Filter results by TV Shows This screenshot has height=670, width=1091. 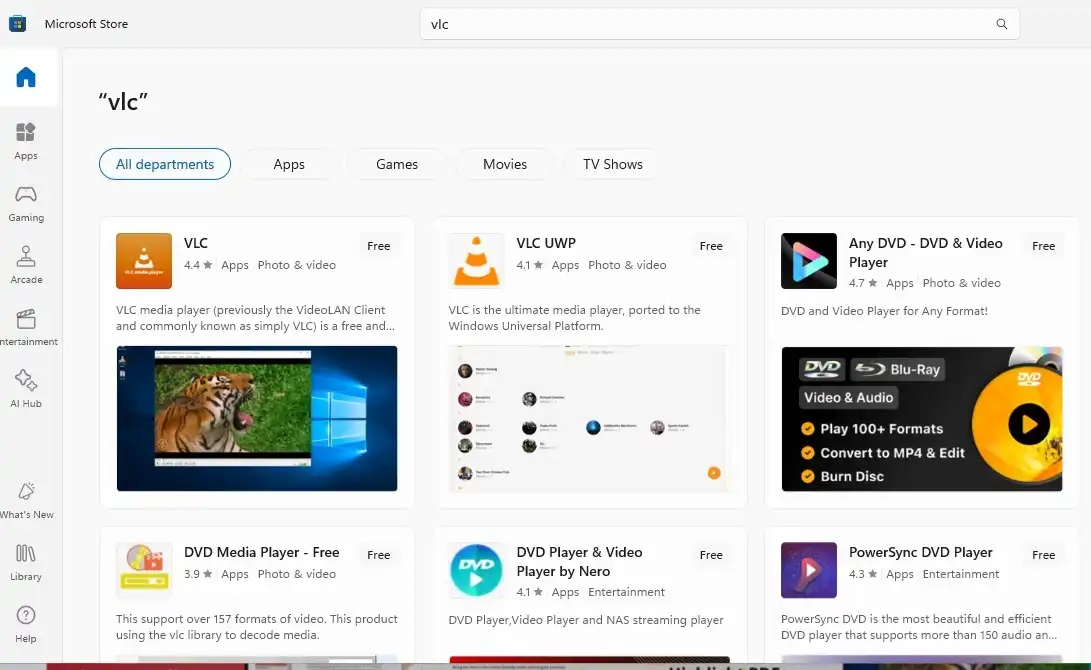pos(612,164)
